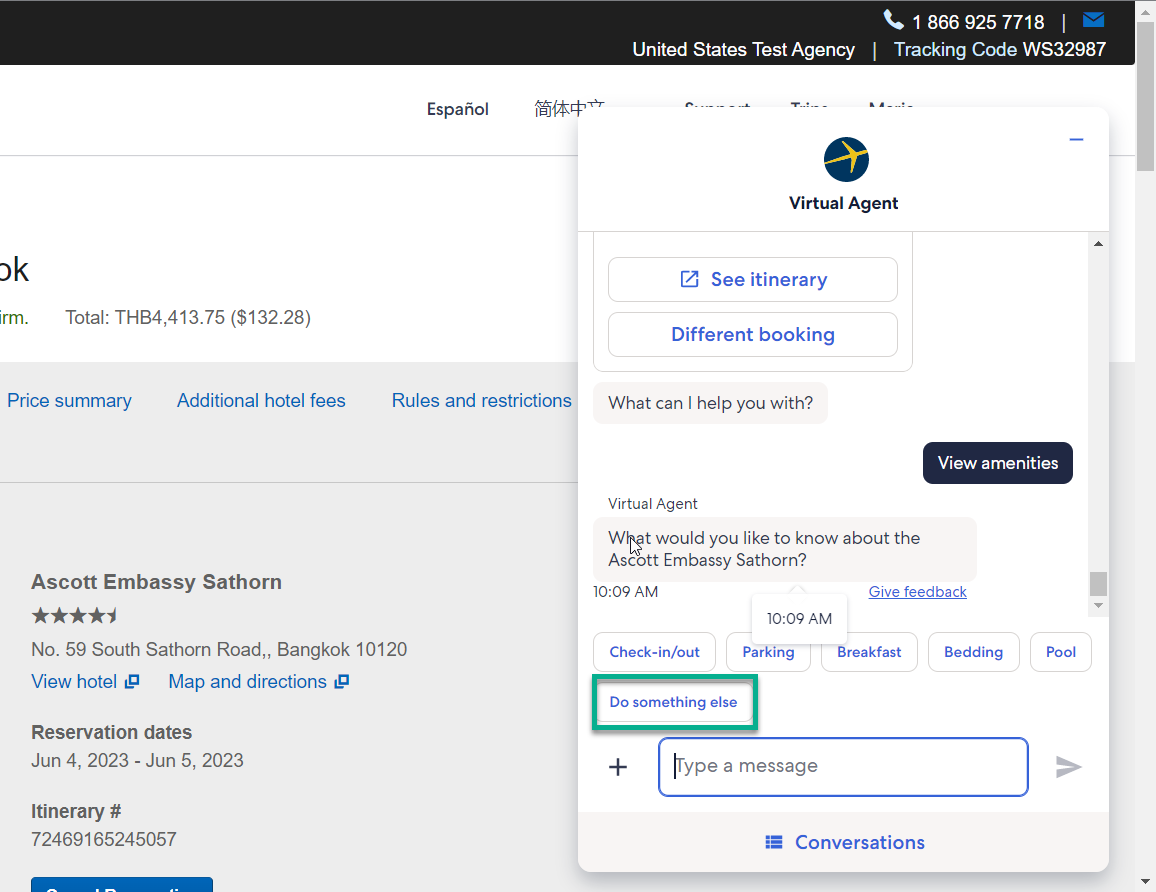Viewport: 1156px width, 892px height.
Task: Switch language to Simplified Chinese
Action: click(569, 109)
